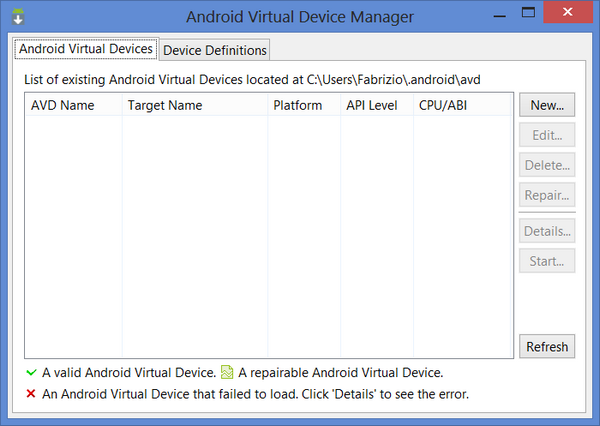
Task: Sort by the AVD Name column header
Action: point(62,105)
